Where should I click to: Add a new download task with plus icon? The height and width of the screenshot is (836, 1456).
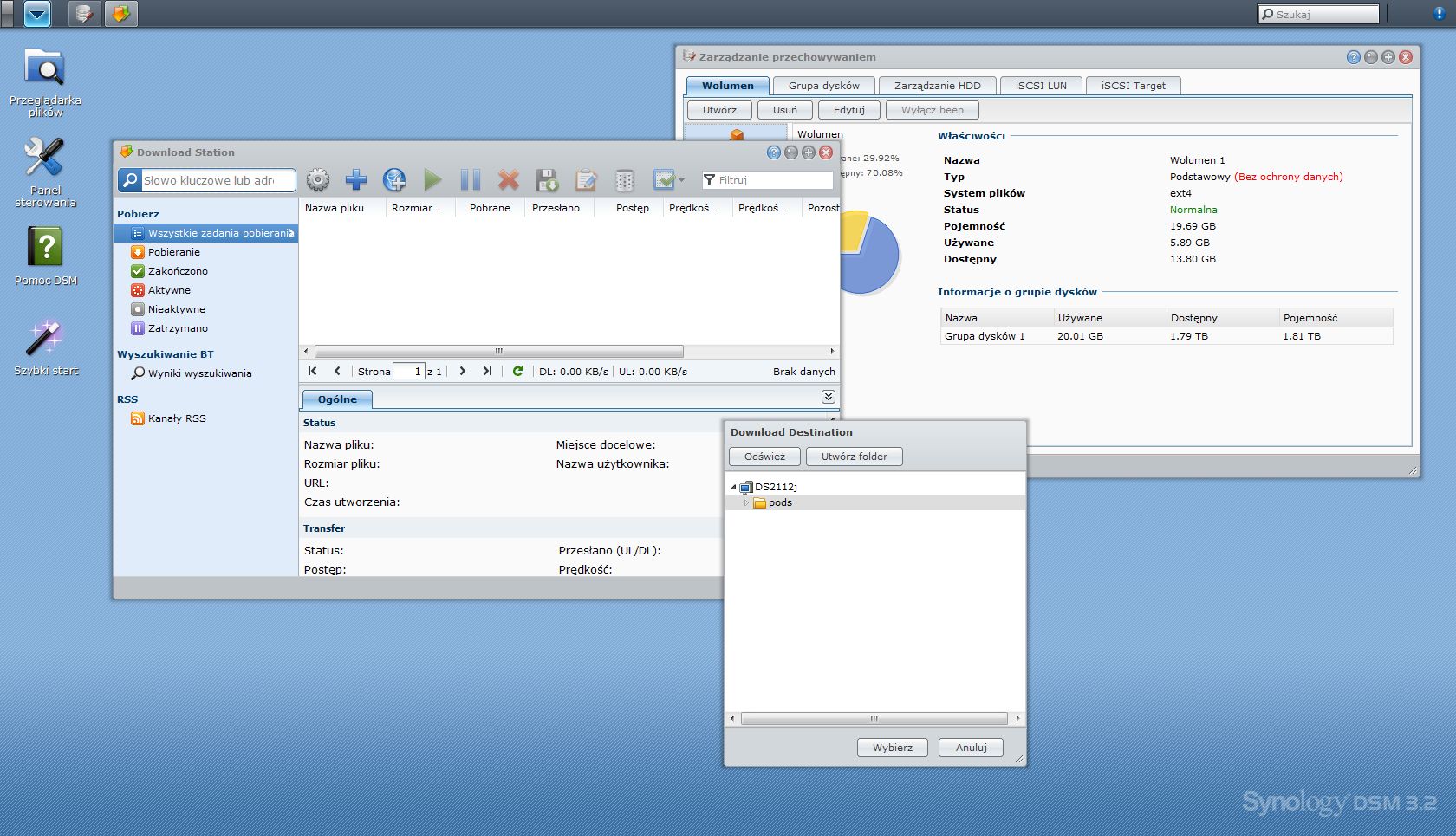point(355,180)
